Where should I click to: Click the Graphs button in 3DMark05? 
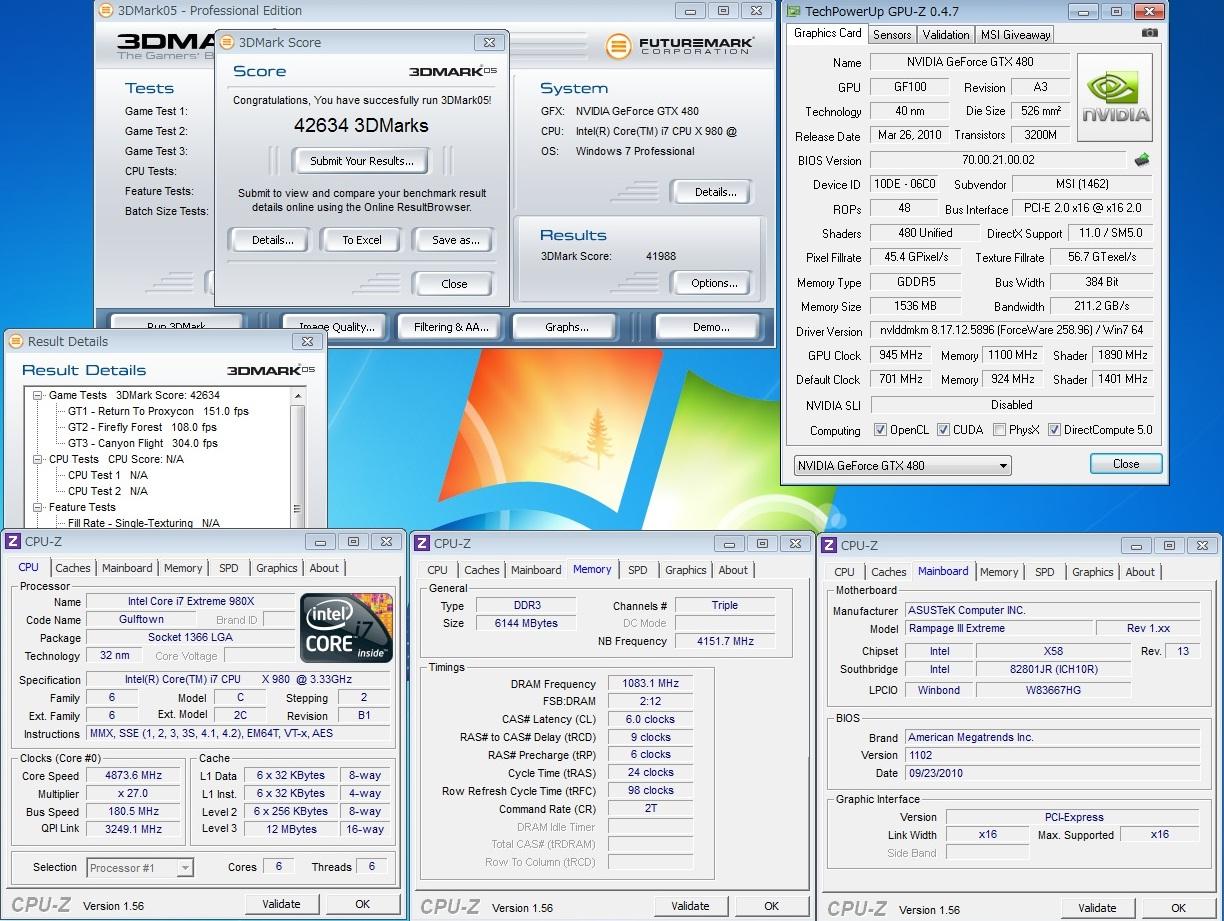coord(566,327)
